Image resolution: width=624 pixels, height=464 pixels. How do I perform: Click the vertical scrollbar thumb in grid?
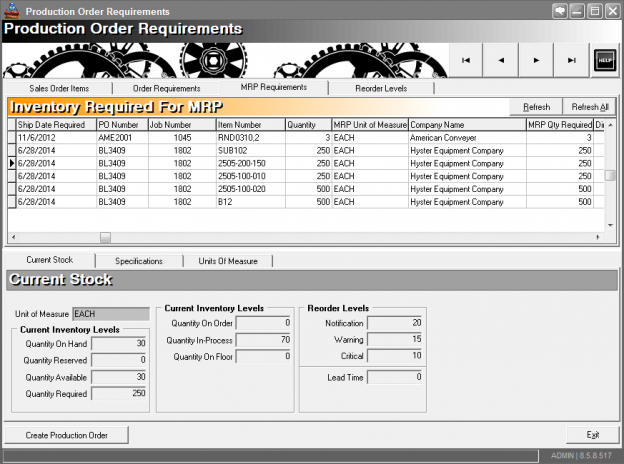[x=610, y=175]
